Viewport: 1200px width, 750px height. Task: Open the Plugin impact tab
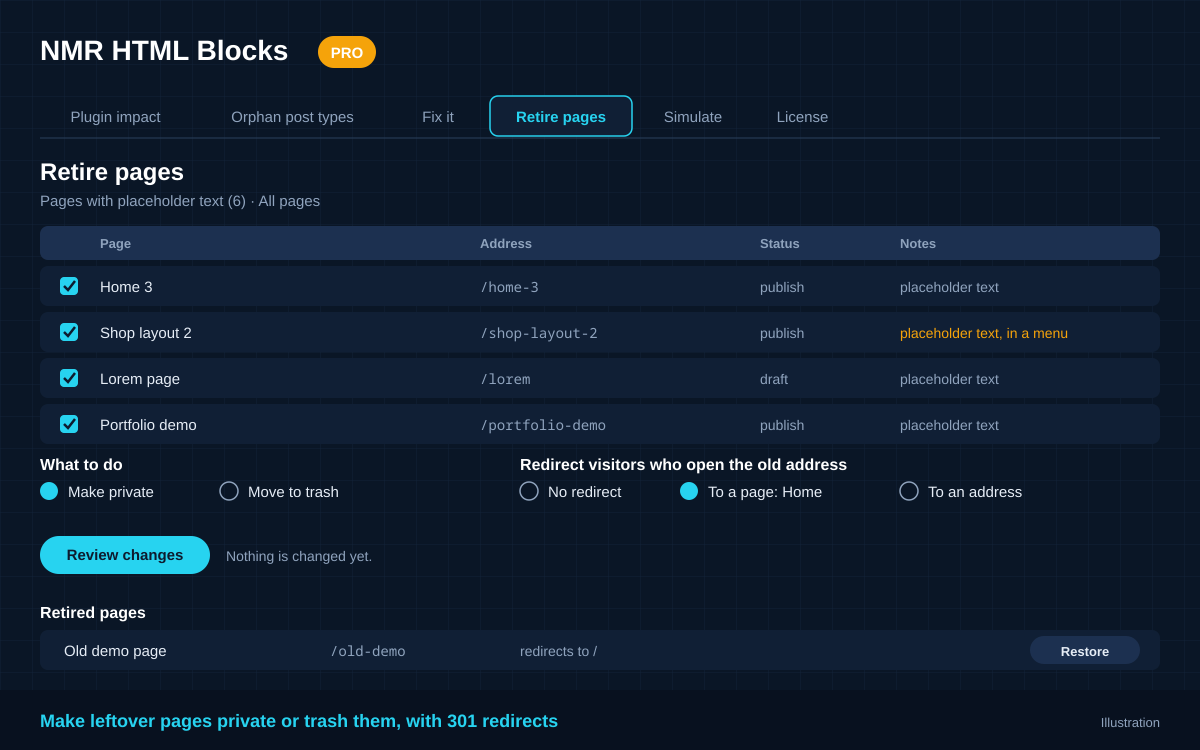point(115,117)
